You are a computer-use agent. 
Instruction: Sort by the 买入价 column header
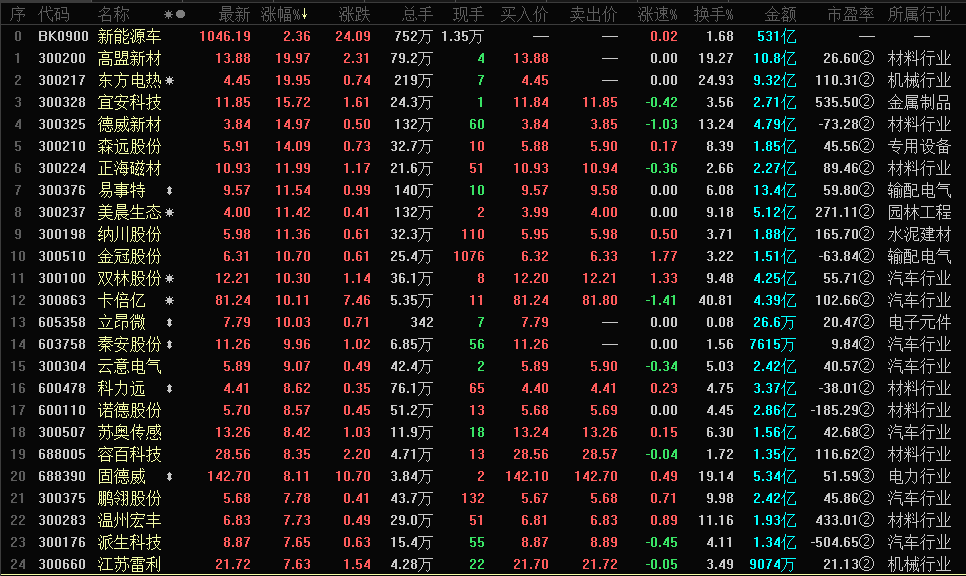[524, 14]
